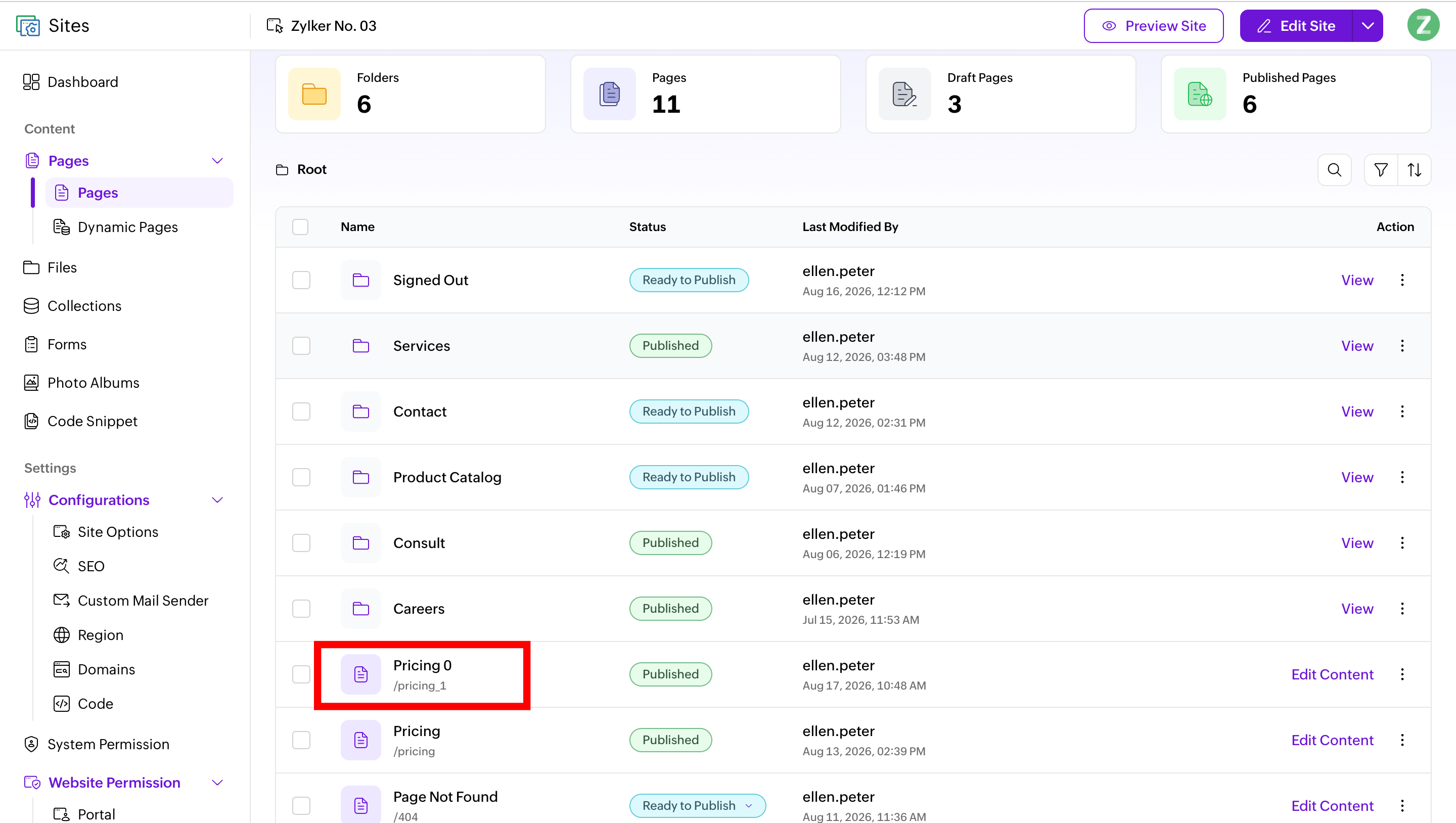Image resolution: width=1456 pixels, height=823 pixels.
Task: Click the Edit Site button
Action: 1296,25
